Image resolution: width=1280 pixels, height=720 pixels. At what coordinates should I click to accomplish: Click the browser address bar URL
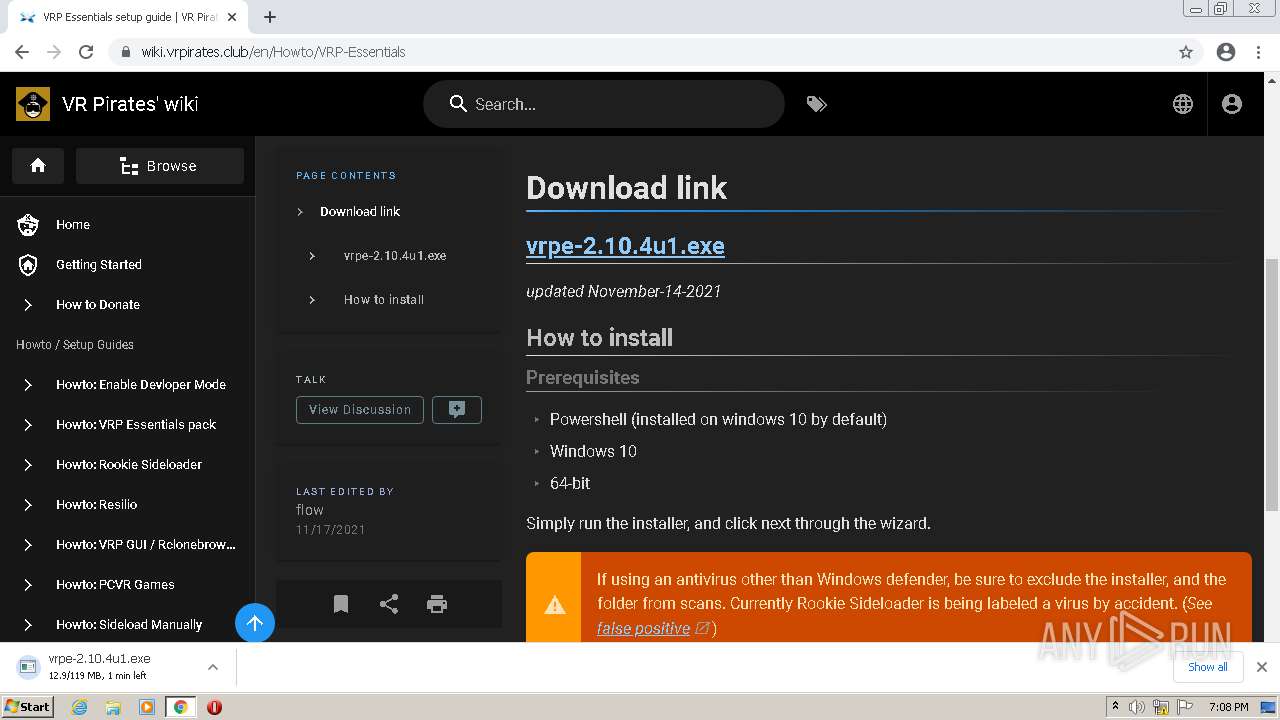(273, 52)
